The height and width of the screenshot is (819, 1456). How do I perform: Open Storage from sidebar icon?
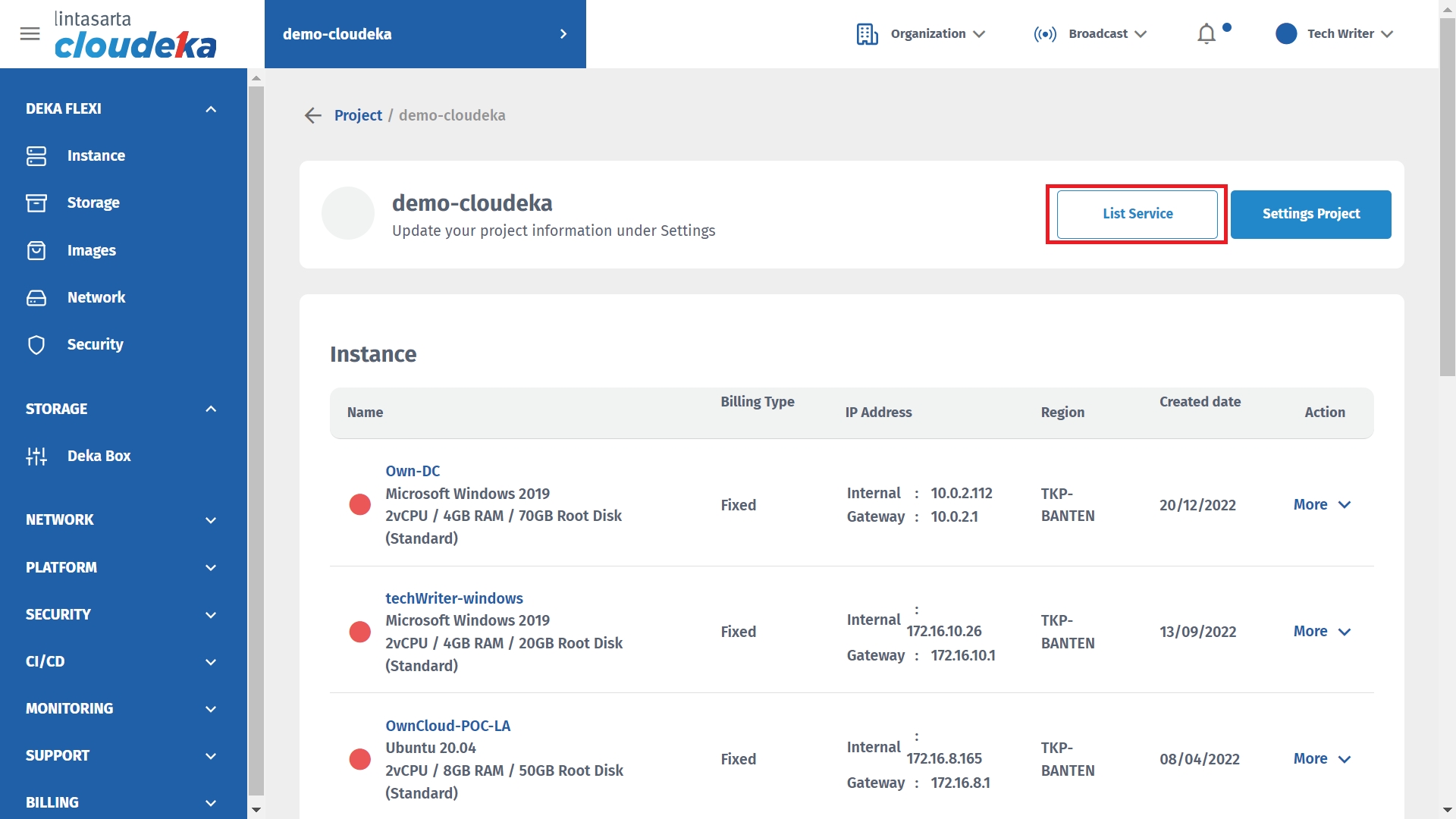36,203
